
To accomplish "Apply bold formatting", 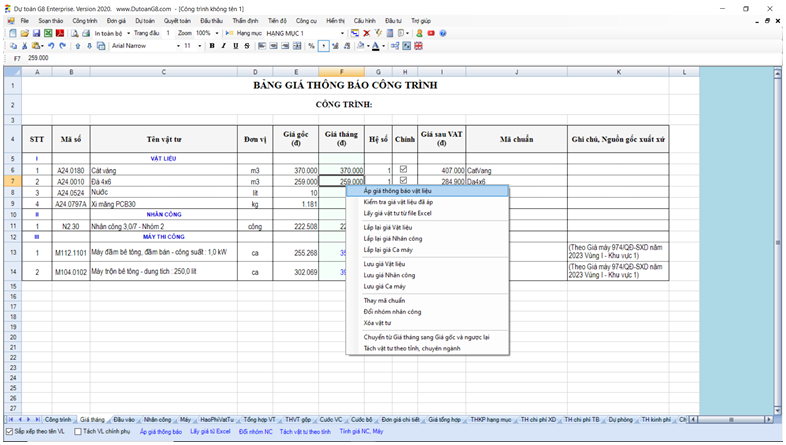I will click(x=212, y=46).
